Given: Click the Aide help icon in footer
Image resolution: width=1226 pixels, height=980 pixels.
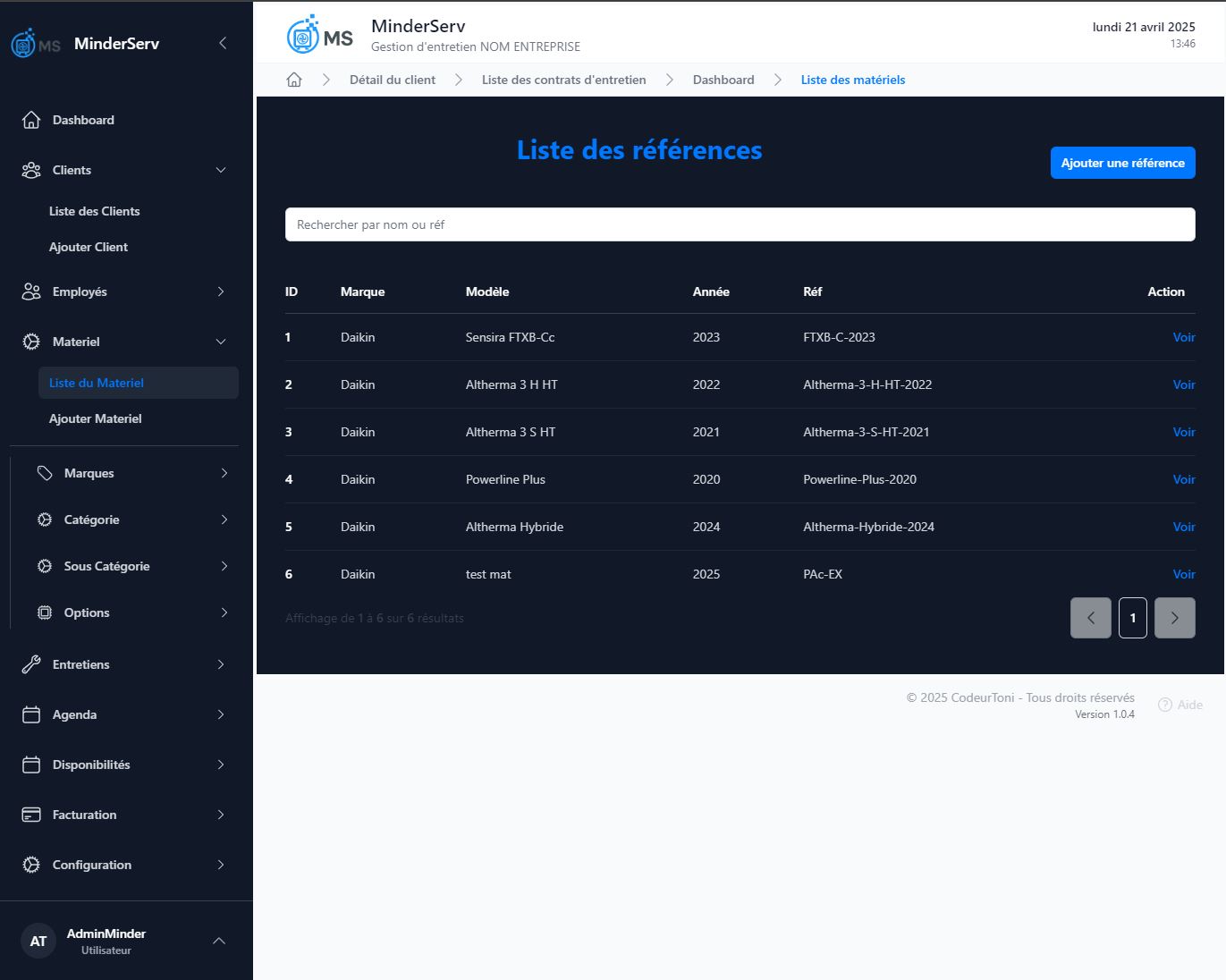Looking at the screenshot, I should tap(1164, 705).
